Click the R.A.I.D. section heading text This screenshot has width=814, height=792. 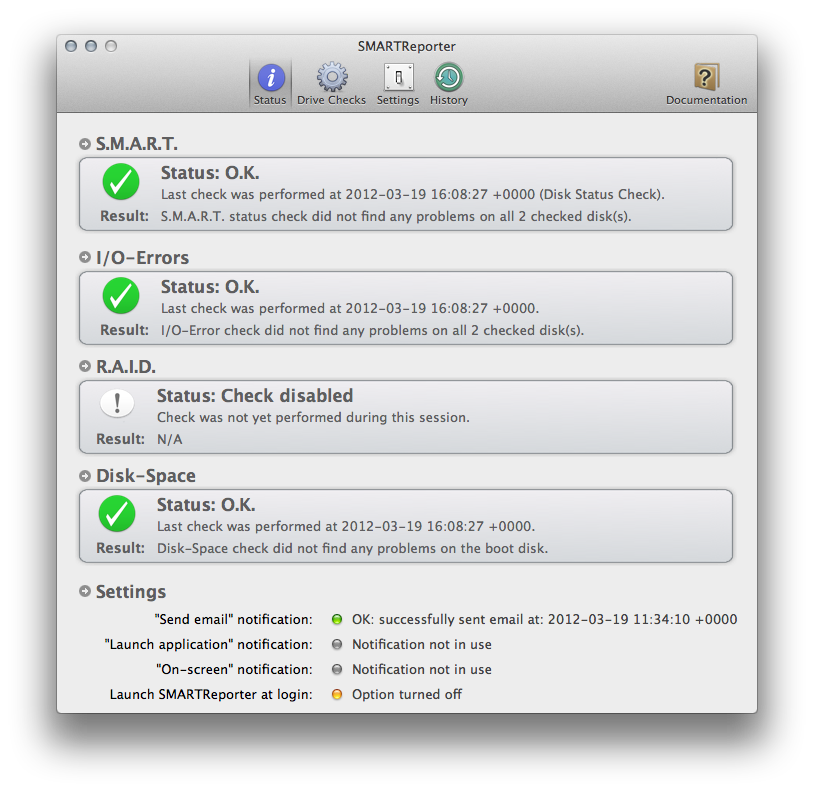[126, 367]
